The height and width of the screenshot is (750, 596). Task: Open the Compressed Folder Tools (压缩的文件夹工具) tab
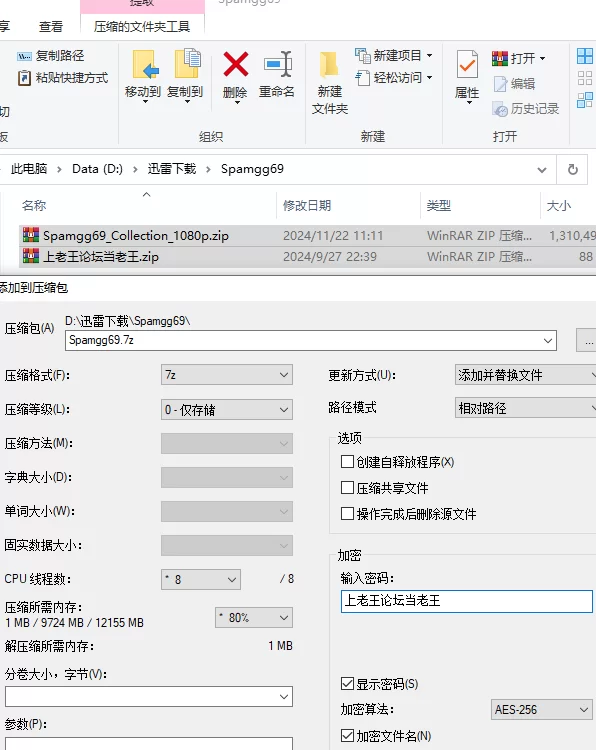tap(142, 27)
